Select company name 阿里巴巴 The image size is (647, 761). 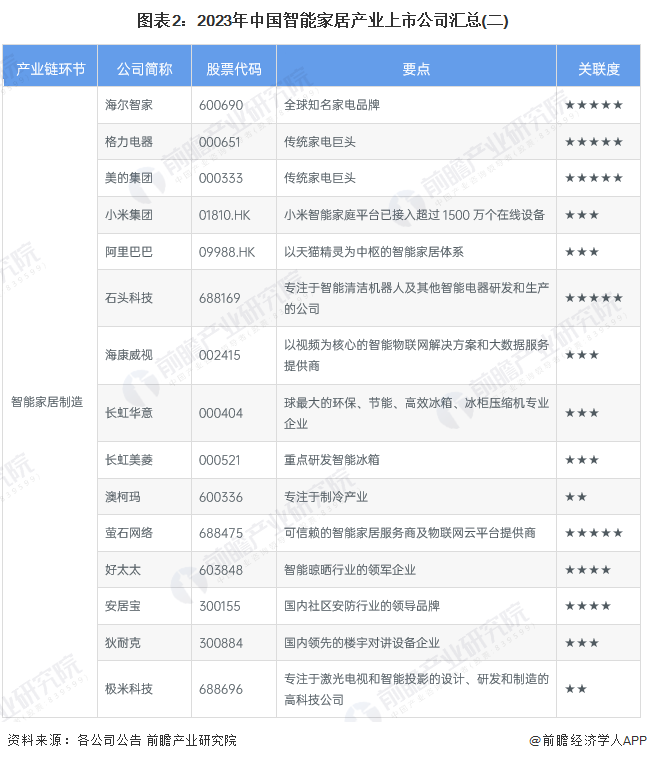coord(129,252)
